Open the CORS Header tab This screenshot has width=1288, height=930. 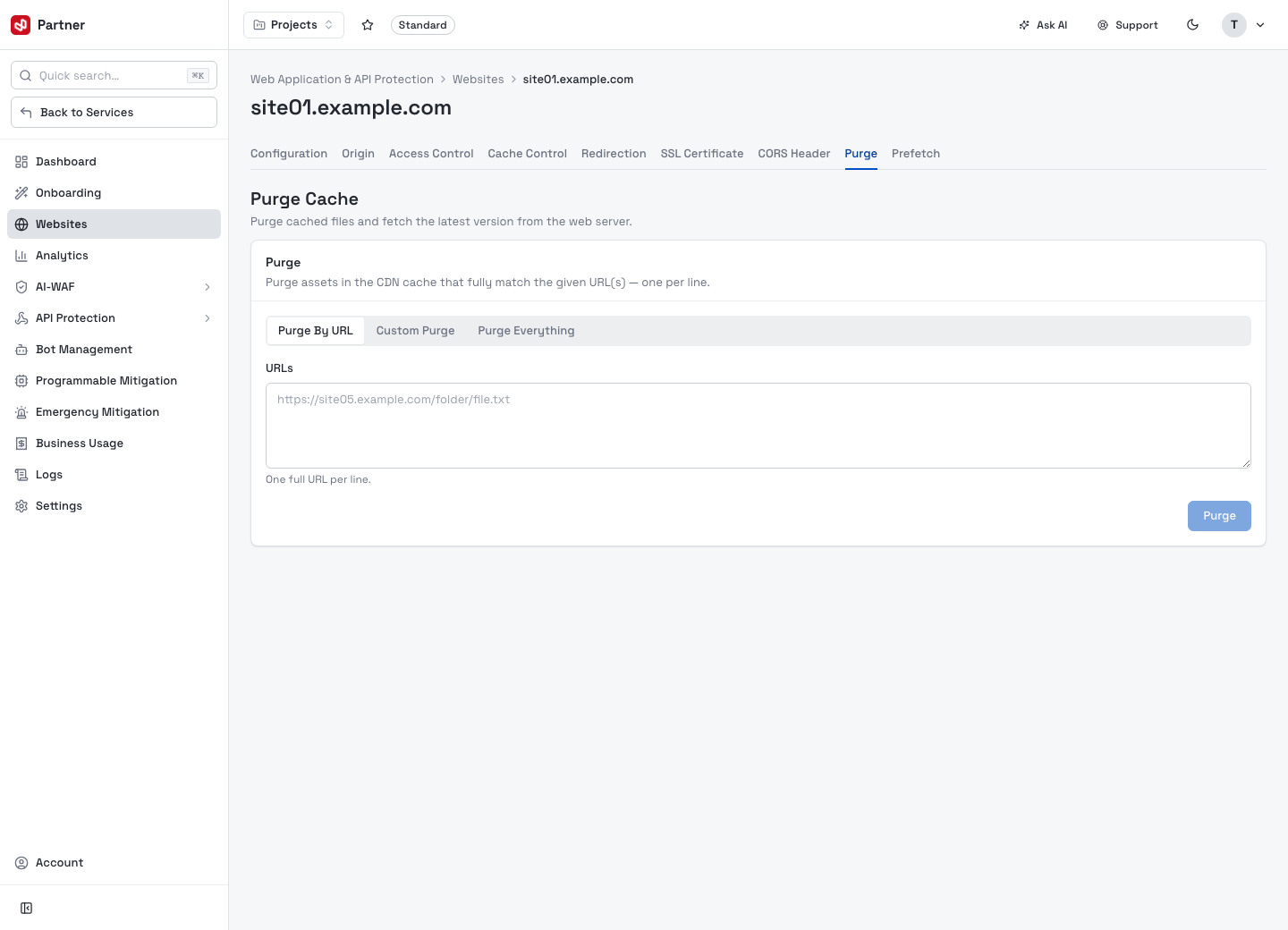tap(794, 154)
